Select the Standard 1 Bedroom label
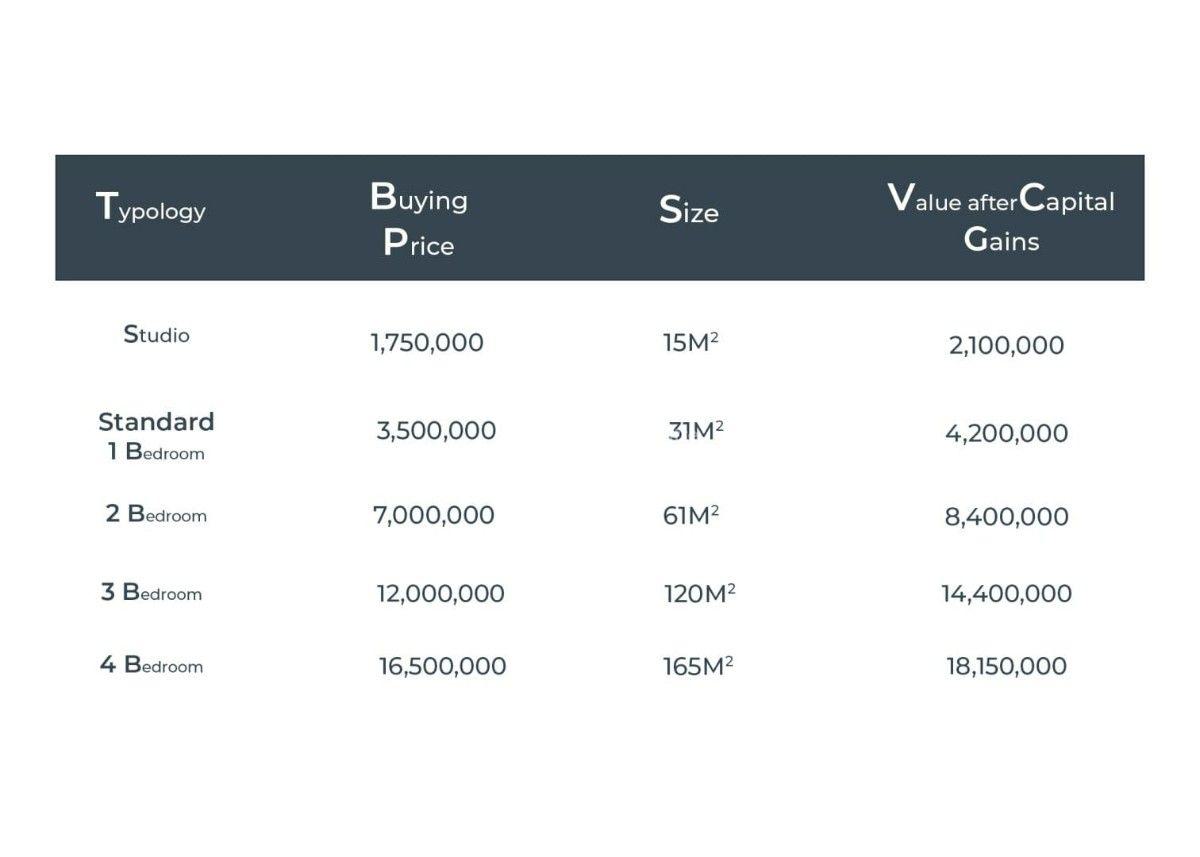Image resolution: width=1200 pixels, height=857 pixels. point(156,436)
